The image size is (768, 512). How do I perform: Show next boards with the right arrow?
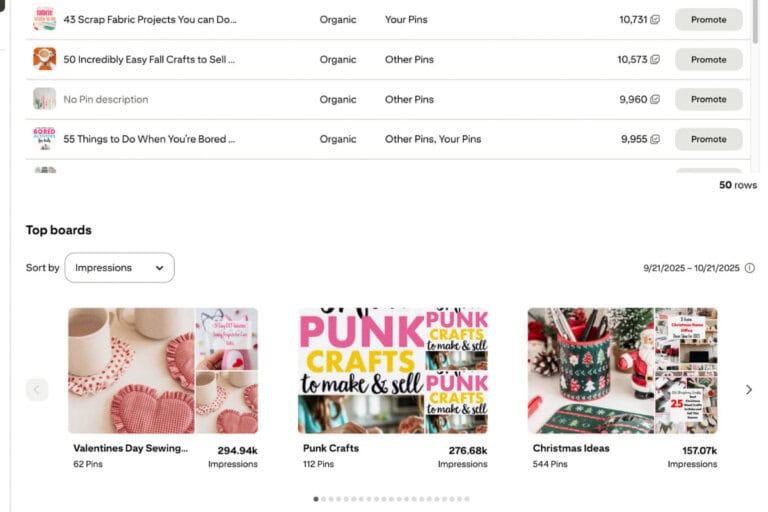pos(749,390)
